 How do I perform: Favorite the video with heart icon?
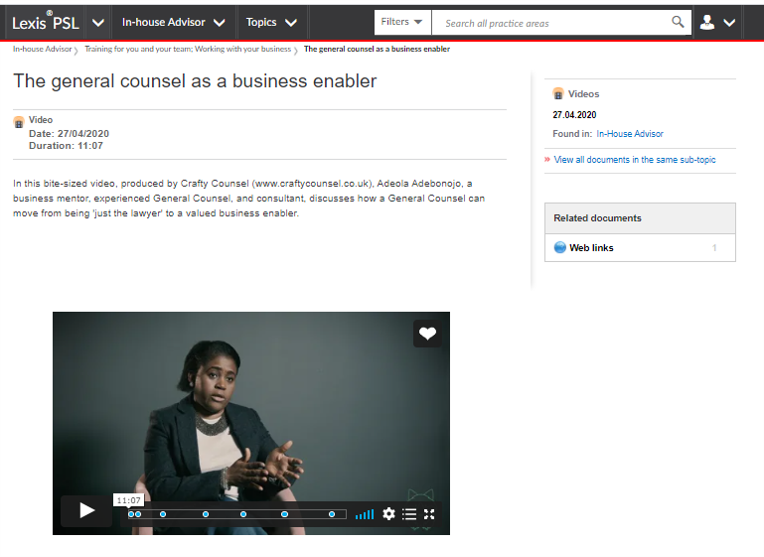point(427,333)
